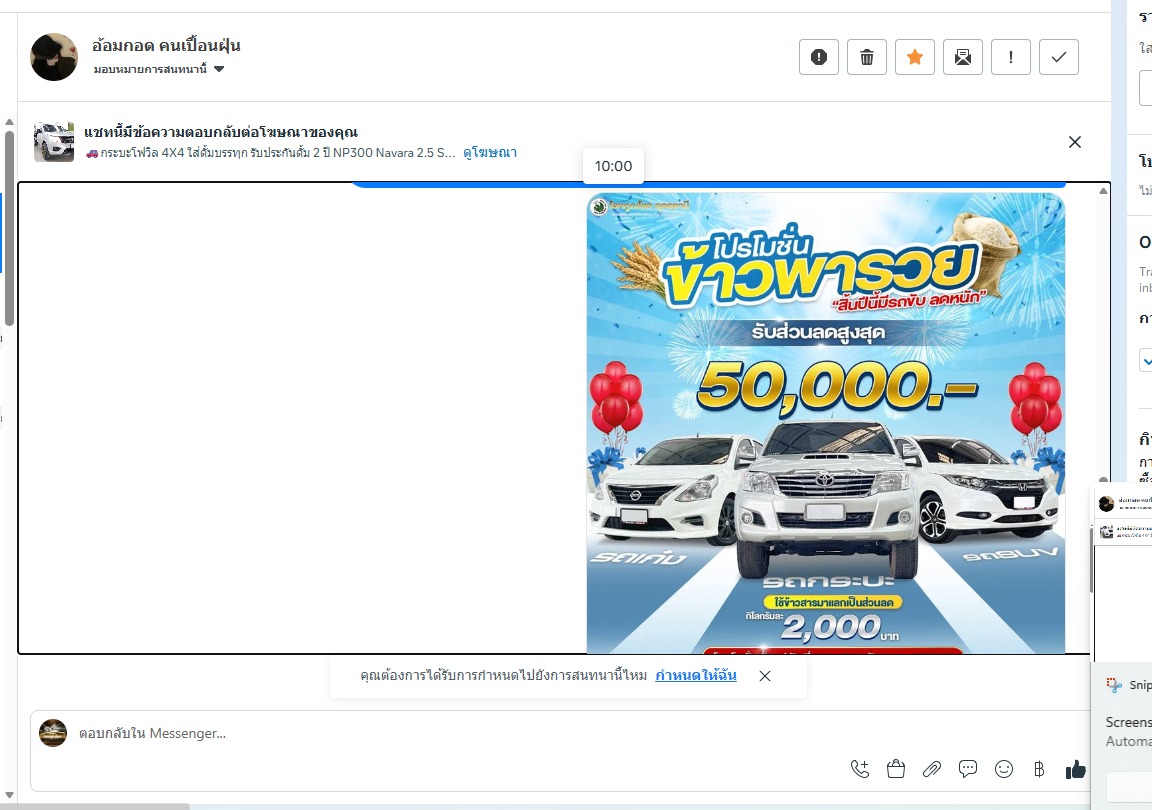Screen dimensions: 1152x810
Task: Open profile picture of อ้อมกอด คนเปื้อนฝุ่น
Action: pos(54,57)
